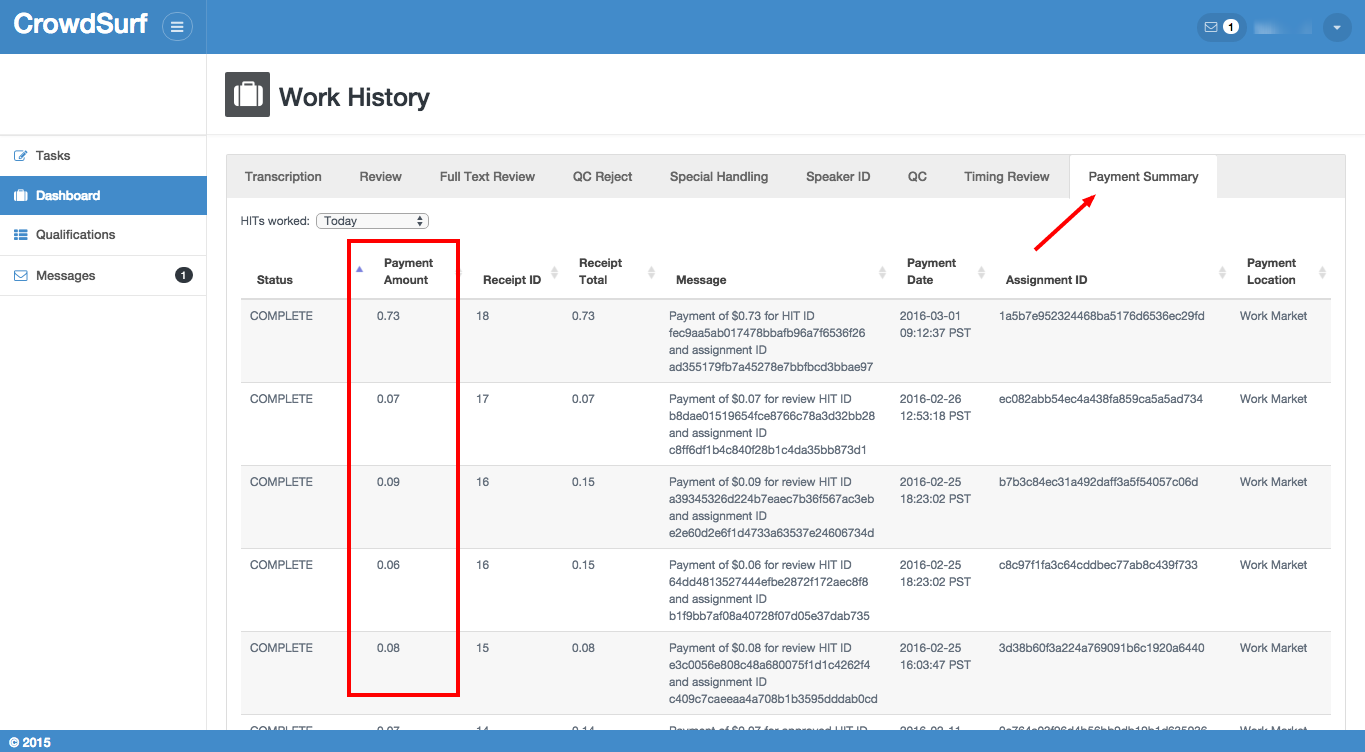Screen dimensions: 1365x752
Task: Click assignment ID ec082abb54ec4a438fa859ca5a5ad734
Action: pyautogui.click(x=1101, y=399)
